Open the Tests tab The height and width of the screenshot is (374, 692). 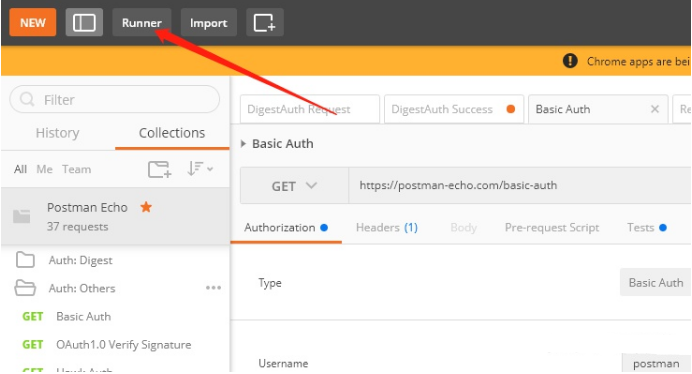[647, 227]
